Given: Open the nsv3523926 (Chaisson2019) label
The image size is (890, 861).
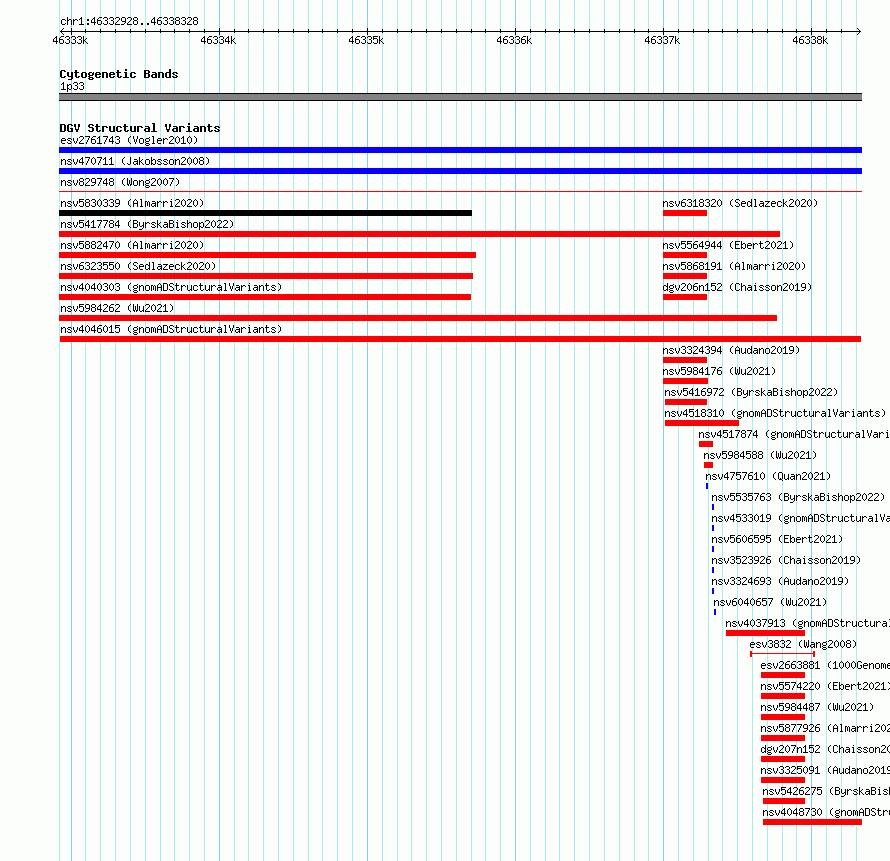Looking at the screenshot, I should point(786,560).
